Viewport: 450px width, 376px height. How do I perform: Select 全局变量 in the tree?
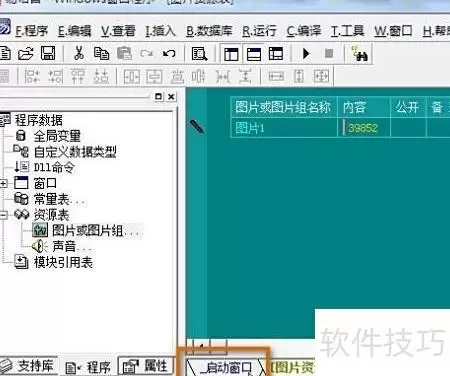pyautogui.click(x=57, y=136)
